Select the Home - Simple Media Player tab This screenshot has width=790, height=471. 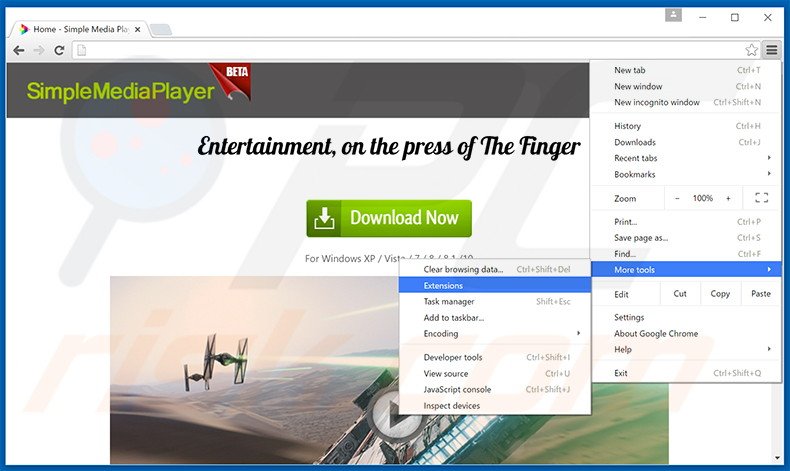[x=78, y=29]
